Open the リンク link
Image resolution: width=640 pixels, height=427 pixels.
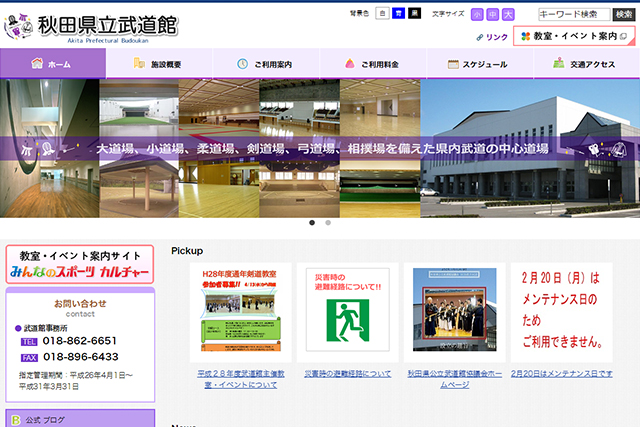[492, 37]
